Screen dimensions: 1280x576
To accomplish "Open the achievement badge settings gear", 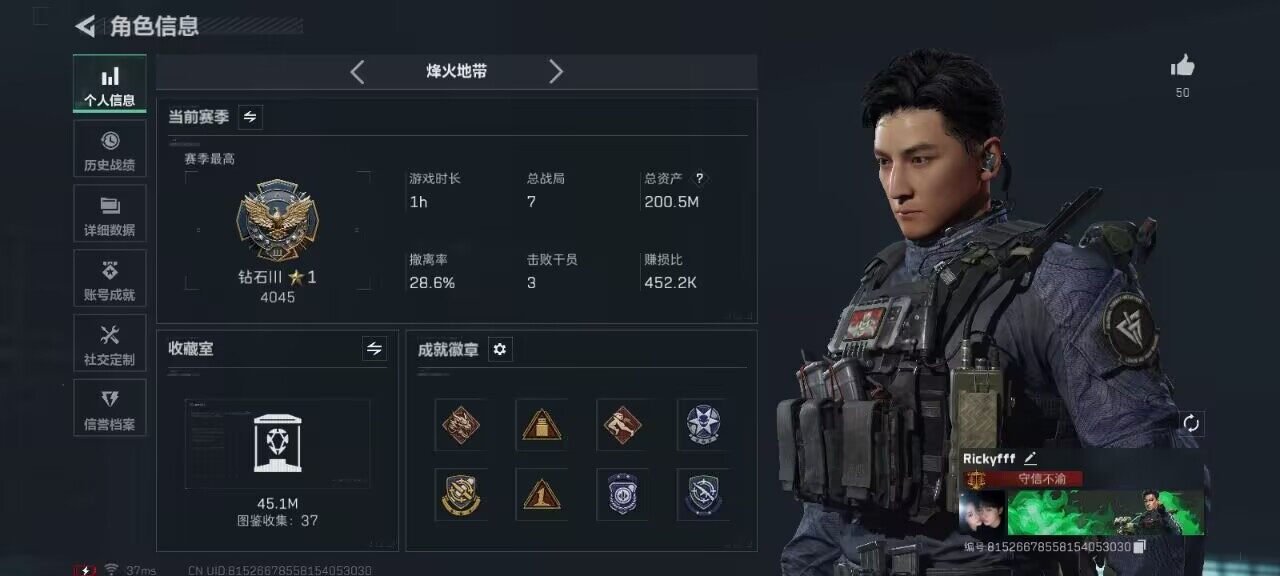I will pos(500,349).
